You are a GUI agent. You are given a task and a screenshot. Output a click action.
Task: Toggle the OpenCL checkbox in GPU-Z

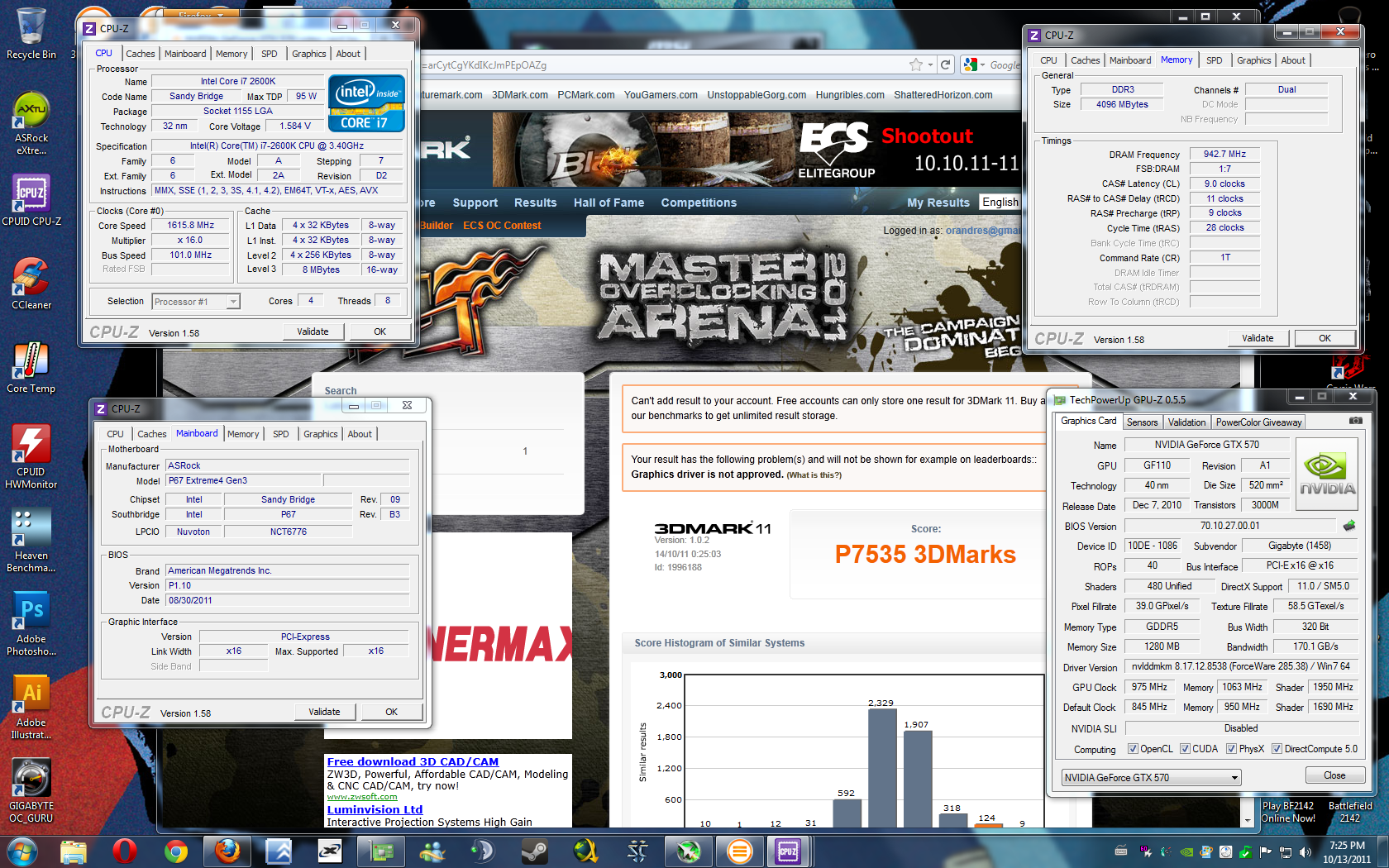[1133, 749]
